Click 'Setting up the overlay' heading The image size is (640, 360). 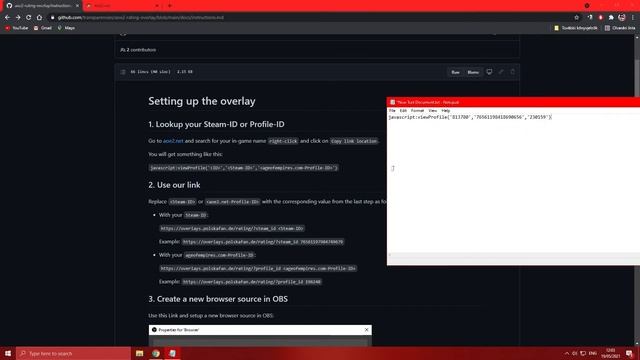[202, 101]
